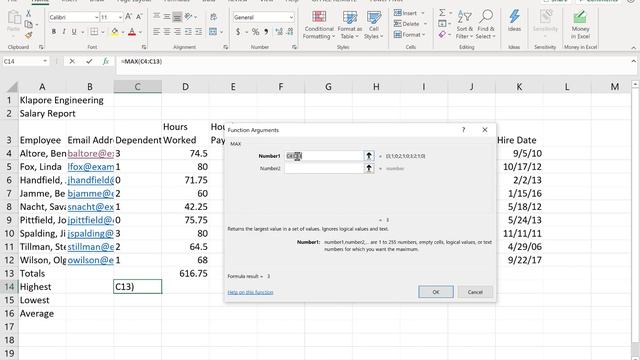Align text right
640x360 pixels.
pos(177,31)
